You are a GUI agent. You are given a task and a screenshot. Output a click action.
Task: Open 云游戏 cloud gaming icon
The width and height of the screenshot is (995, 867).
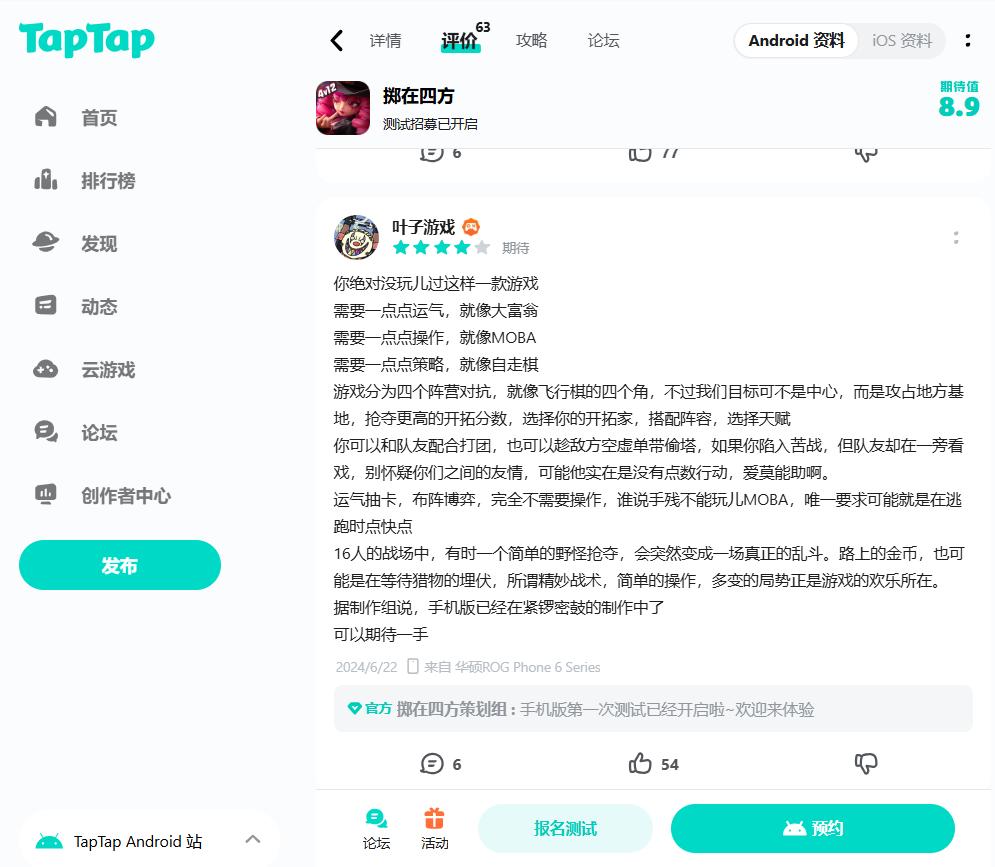[x=46, y=369]
